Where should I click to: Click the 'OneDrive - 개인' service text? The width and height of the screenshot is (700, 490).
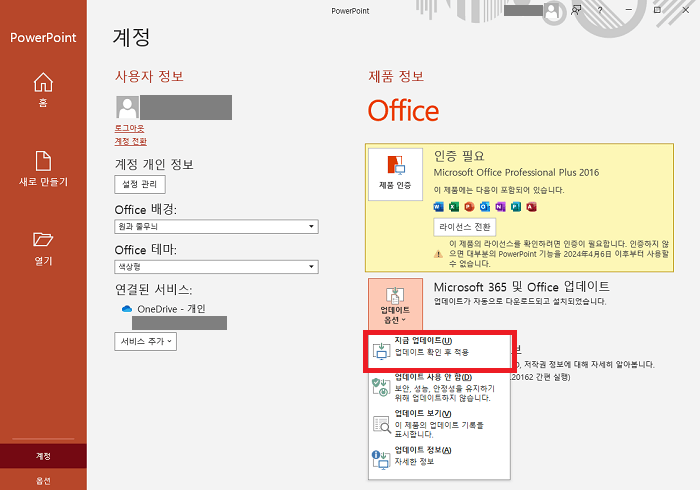171,309
